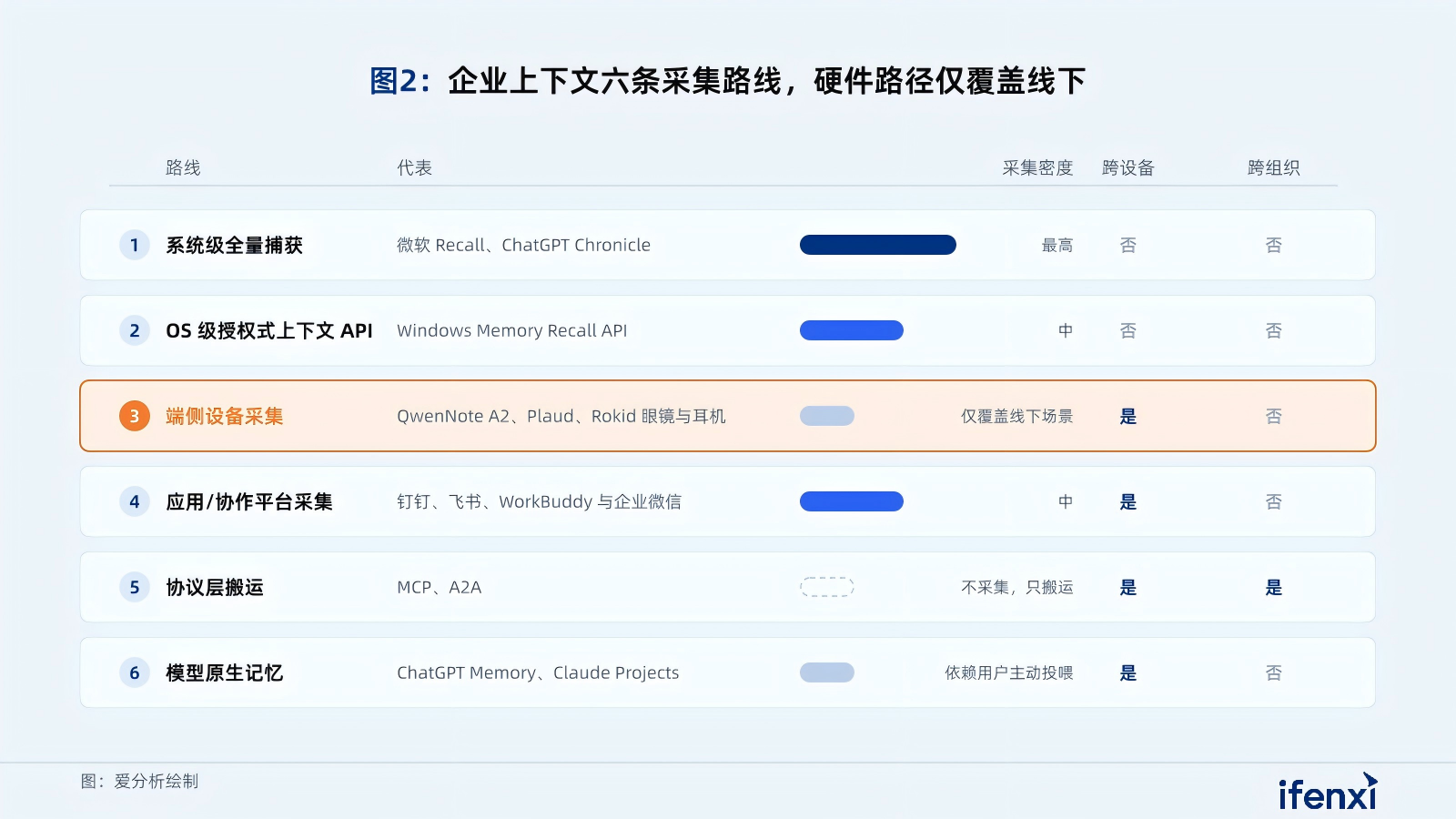Click the number 1 badge for 系统级全量捕获
This screenshot has width=1456, height=819.
[135, 245]
